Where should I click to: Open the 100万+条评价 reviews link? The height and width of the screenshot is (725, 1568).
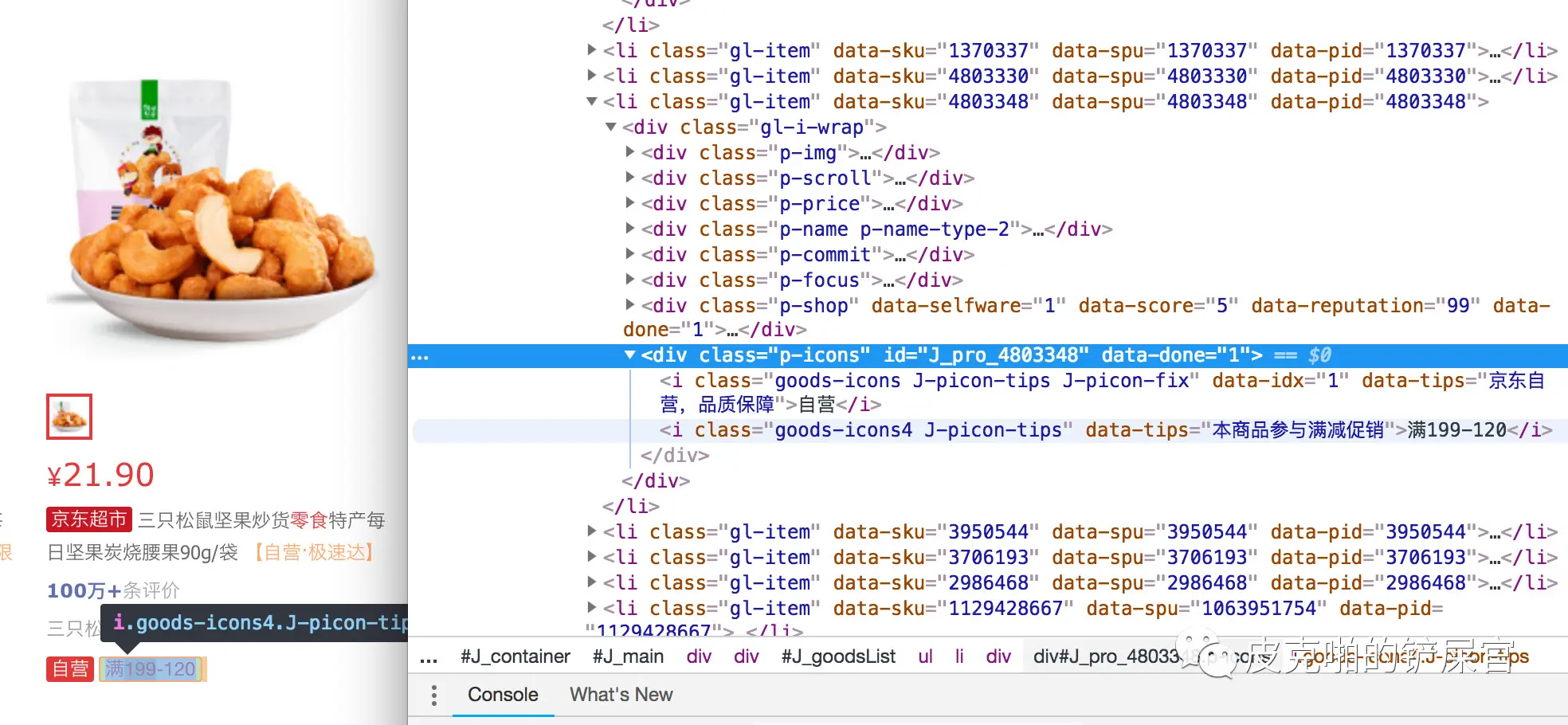113,590
